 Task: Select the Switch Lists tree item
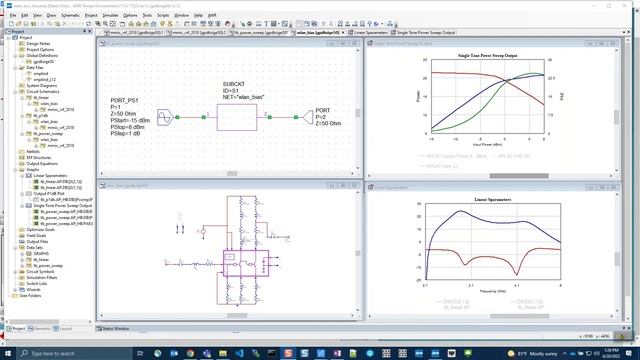tap(36, 284)
